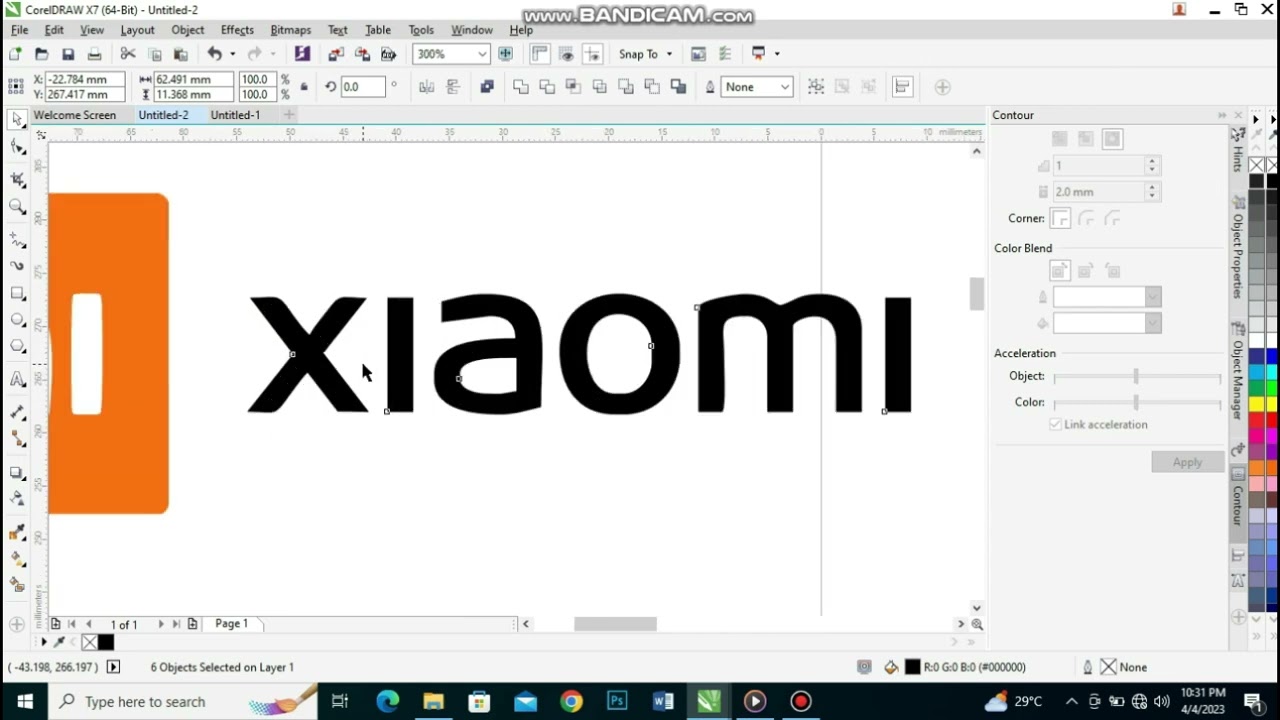Image resolution: width=1280 pixels, height=720 pixels.
Task: Select the Text tool
Action: coord(17,380)
